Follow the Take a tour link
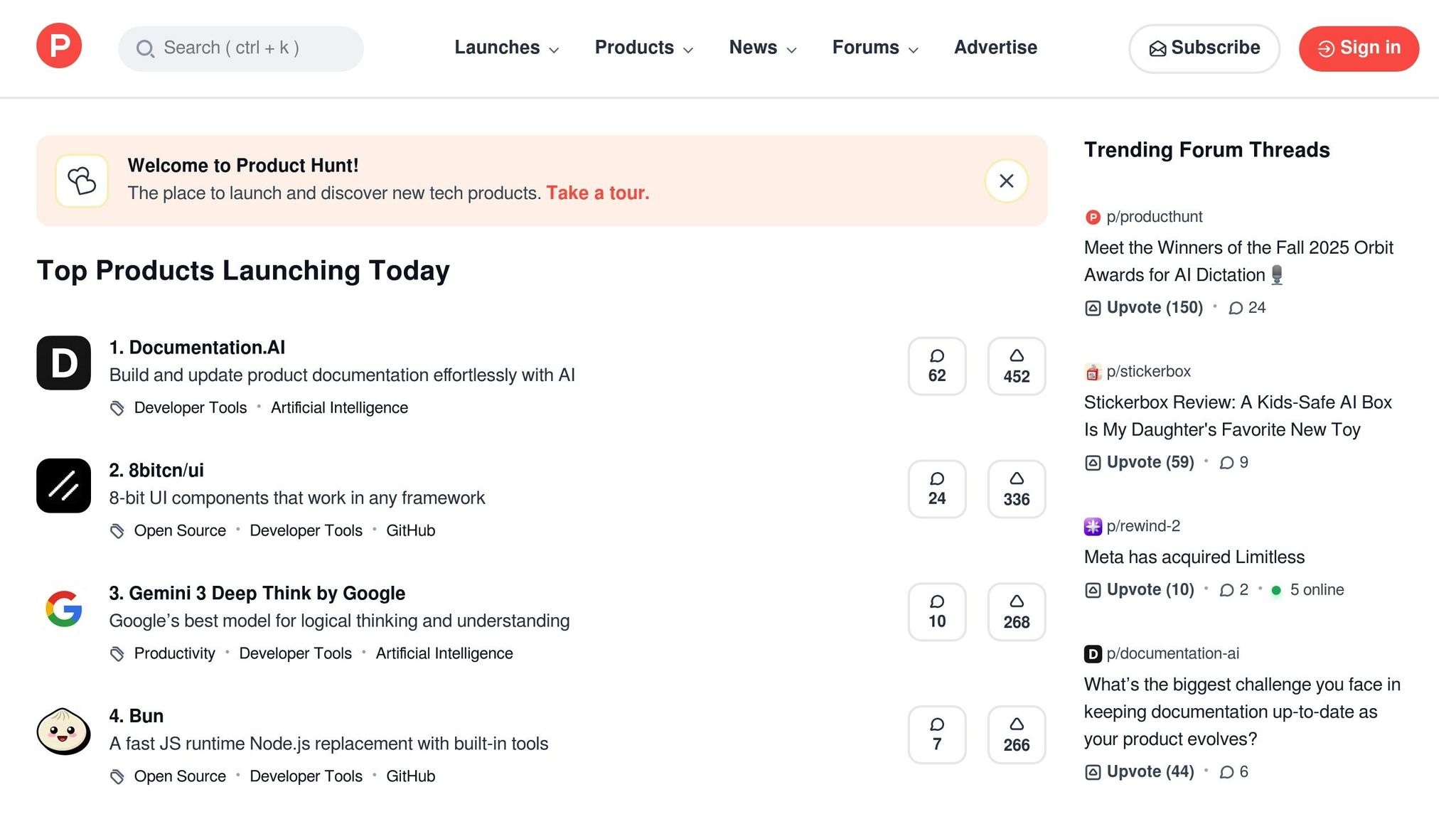The image size is (1456, 819). pos(598,193)
